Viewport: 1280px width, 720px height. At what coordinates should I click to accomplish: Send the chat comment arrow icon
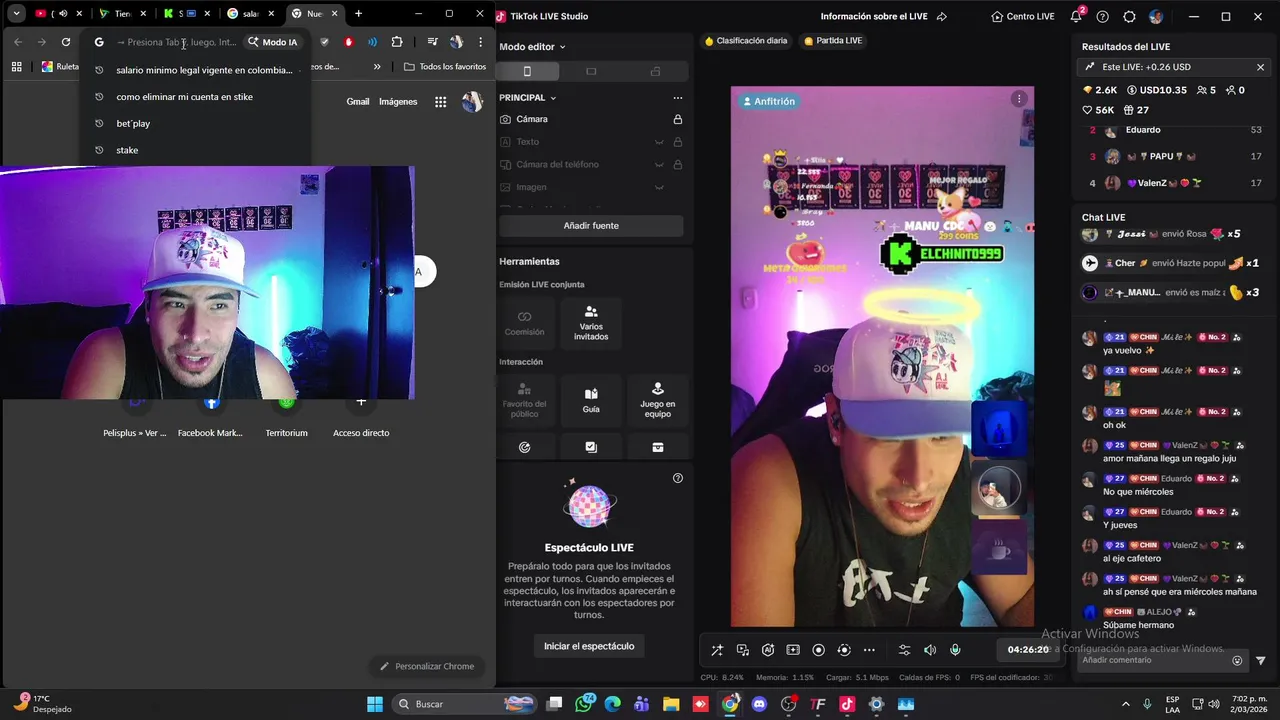(x=1260, y=660)
